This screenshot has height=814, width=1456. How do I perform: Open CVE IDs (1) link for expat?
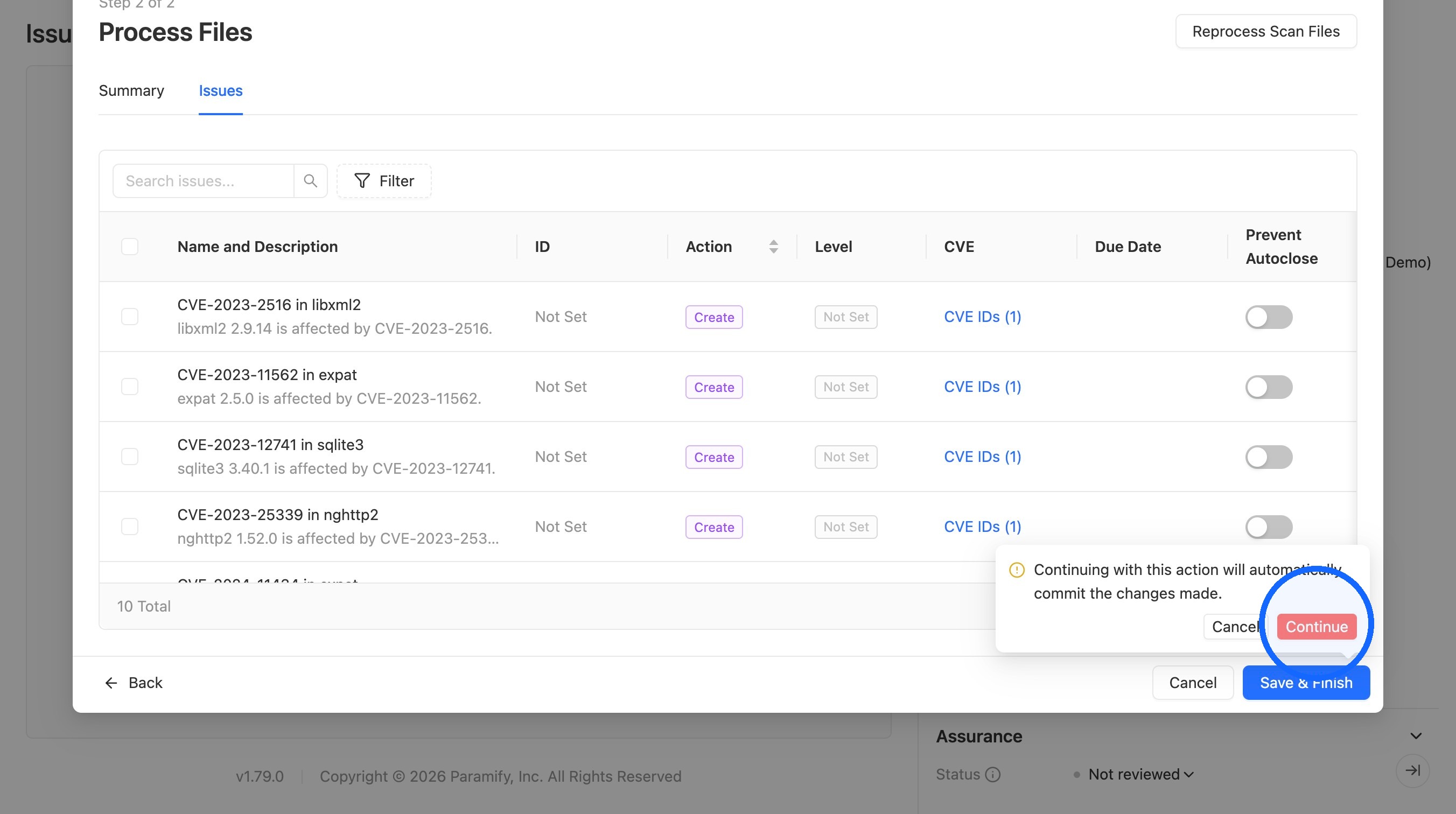pos(982,387)
